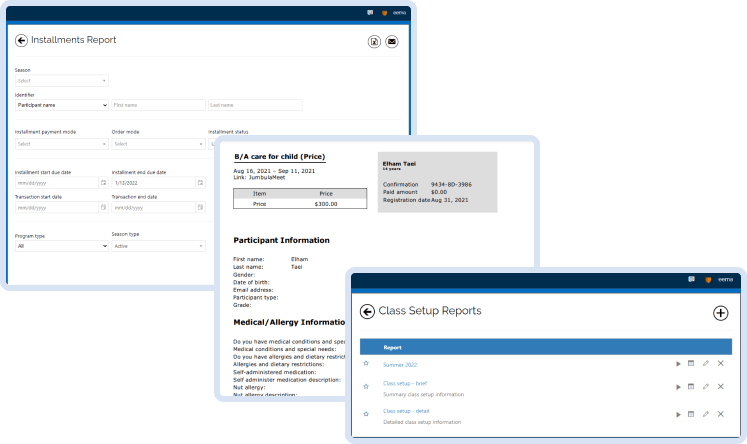Open table view for Summer 2022 report
Screen dimensions: 747x444
click(x=691, y=363)
